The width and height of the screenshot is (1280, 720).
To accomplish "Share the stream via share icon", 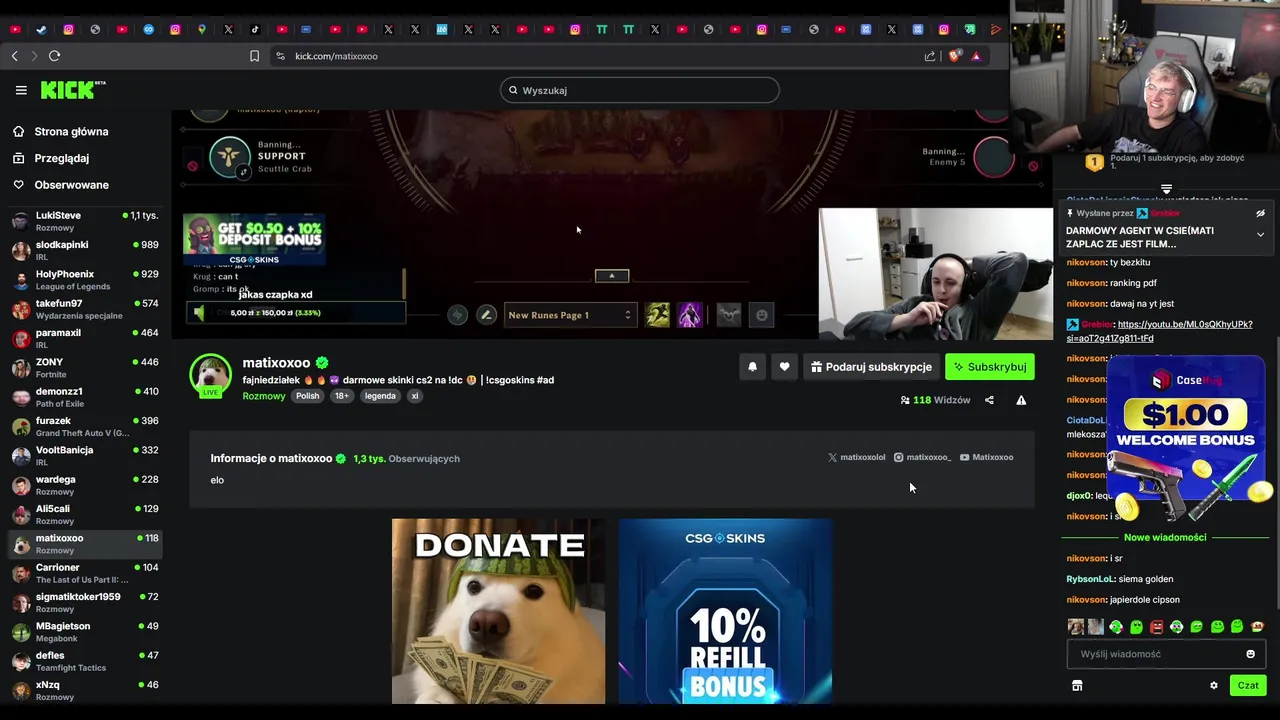I will pyautogui.click(x=989, y=400).
